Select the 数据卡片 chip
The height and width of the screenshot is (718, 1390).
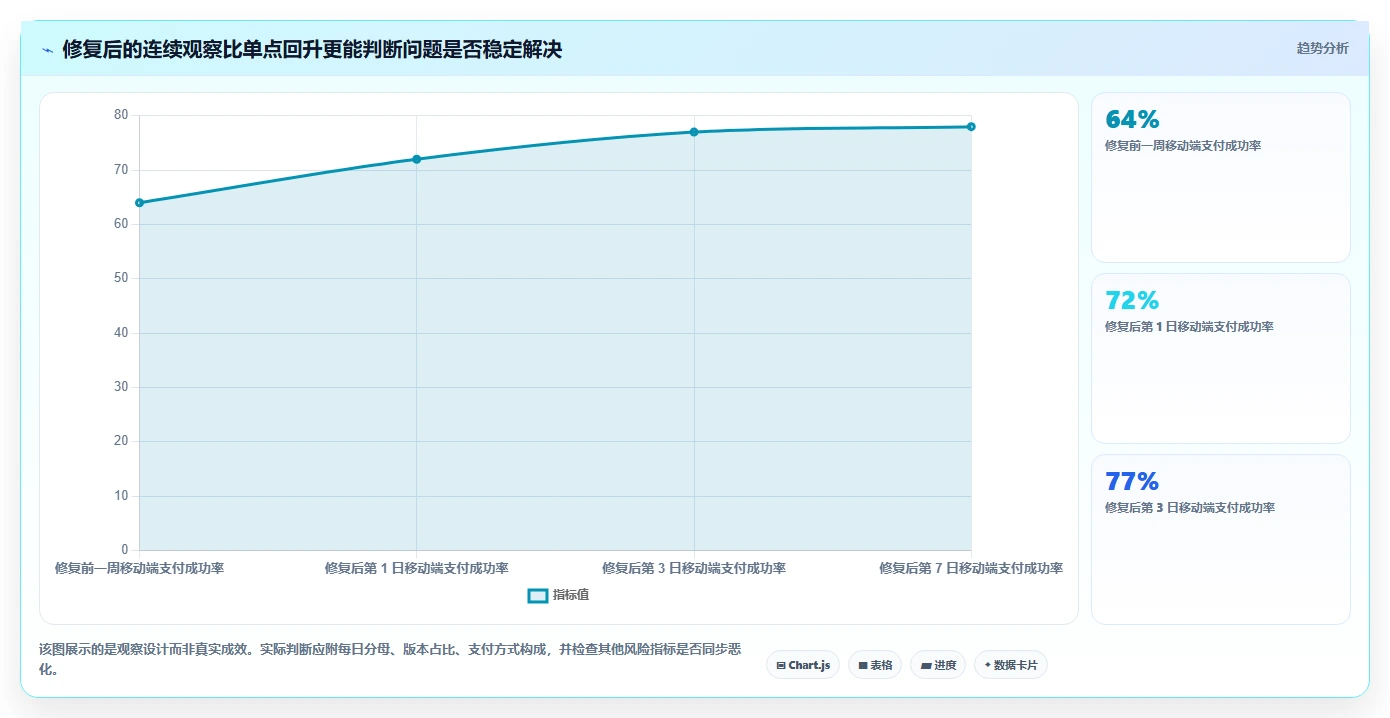[x=1011, y=665]
